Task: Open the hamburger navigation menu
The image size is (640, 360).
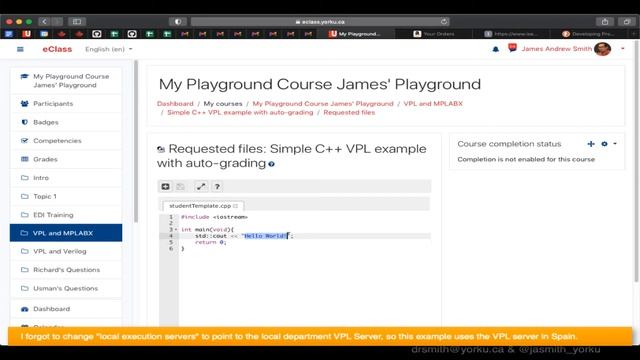Action: [20, 49]
